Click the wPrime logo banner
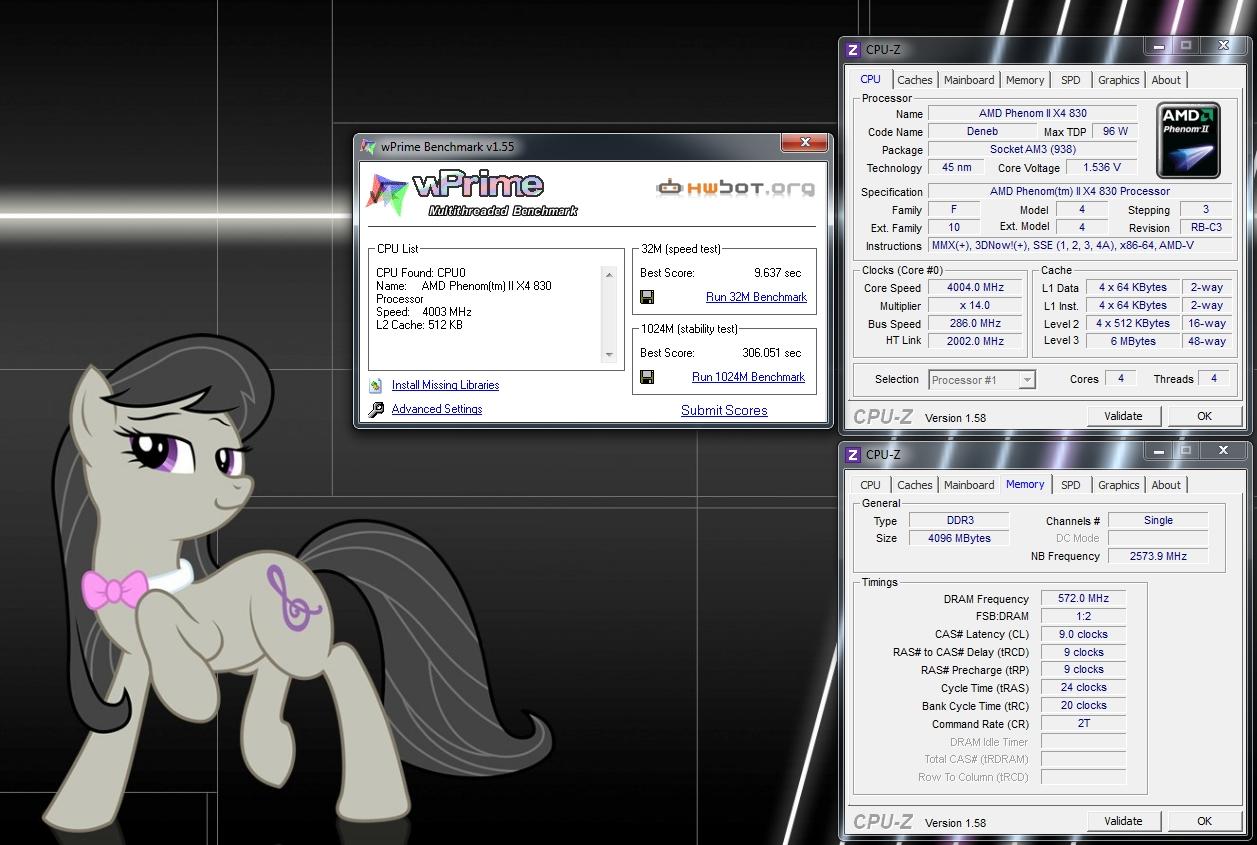The height and width of the screenshot is (845, 1257). click(472, 193)
